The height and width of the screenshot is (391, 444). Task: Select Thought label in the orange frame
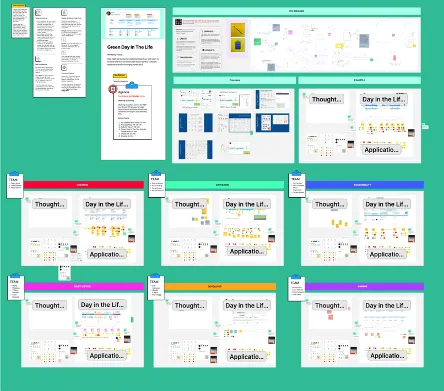click(189, 305)
